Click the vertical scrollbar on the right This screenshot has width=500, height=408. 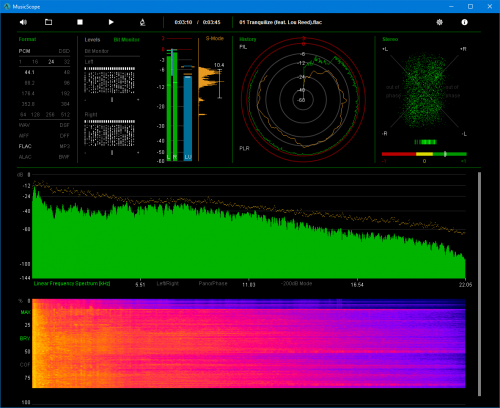pos(479,284)
